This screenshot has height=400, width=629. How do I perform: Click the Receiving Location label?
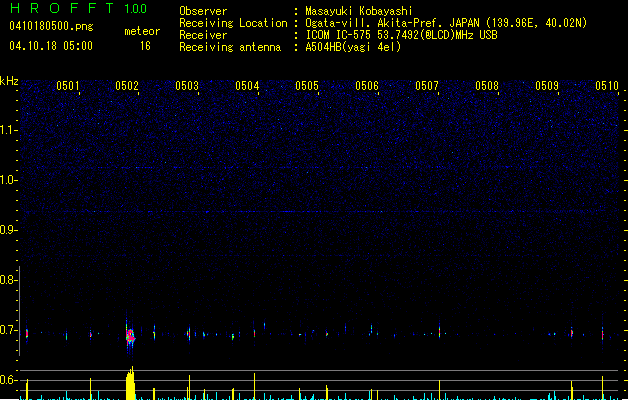(x=233, y=23)
